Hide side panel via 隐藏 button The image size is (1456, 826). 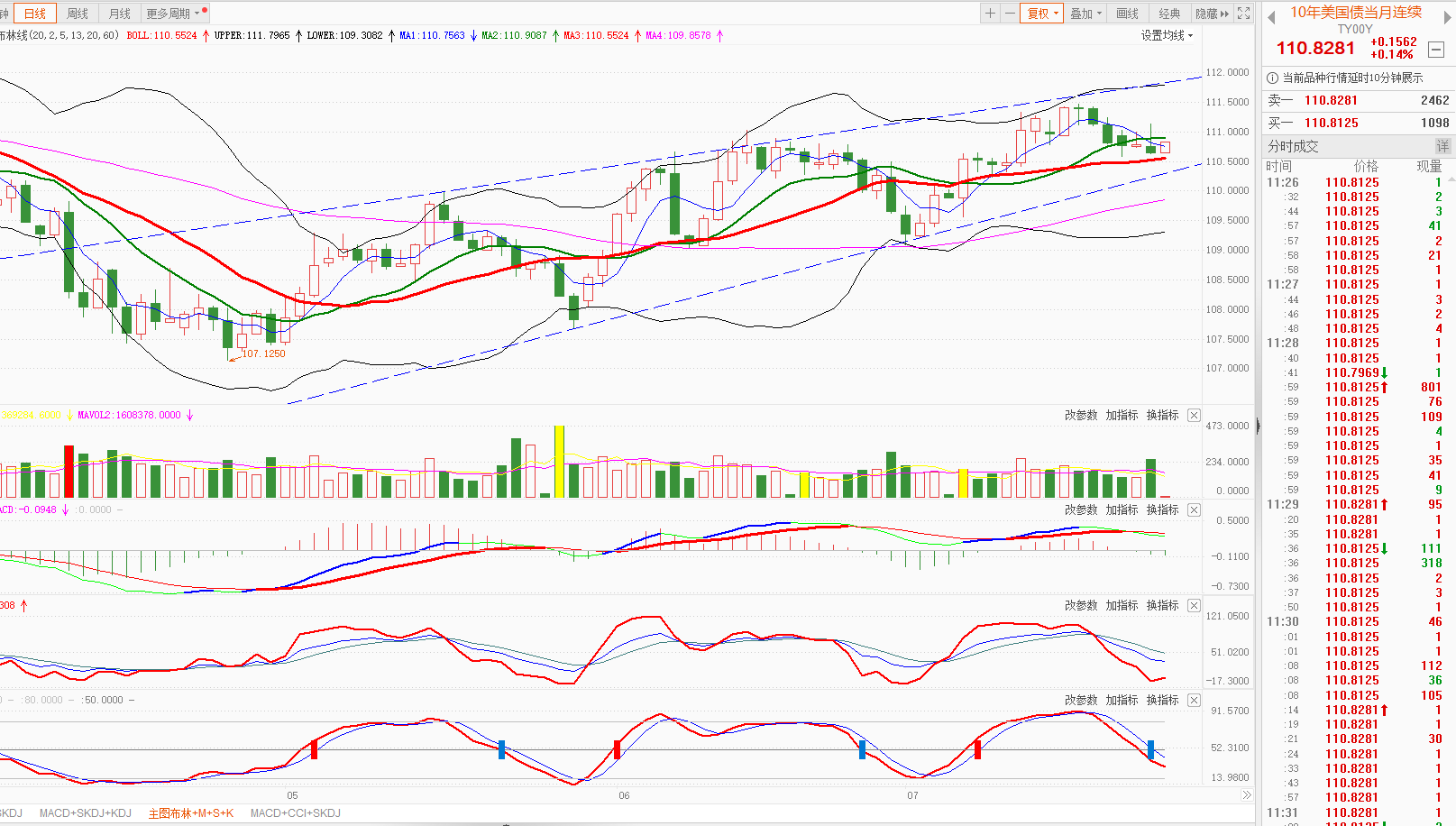click(1211, 14)
